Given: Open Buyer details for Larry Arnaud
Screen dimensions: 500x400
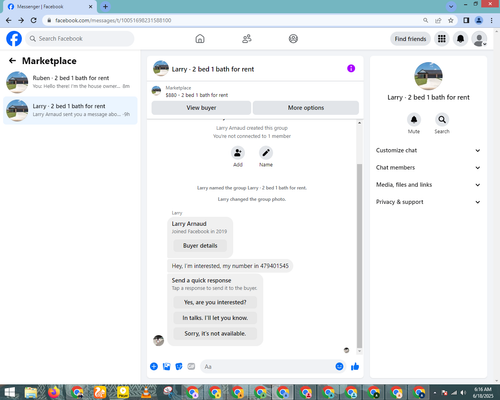Looking at the screenshot, I should point(200,246).
